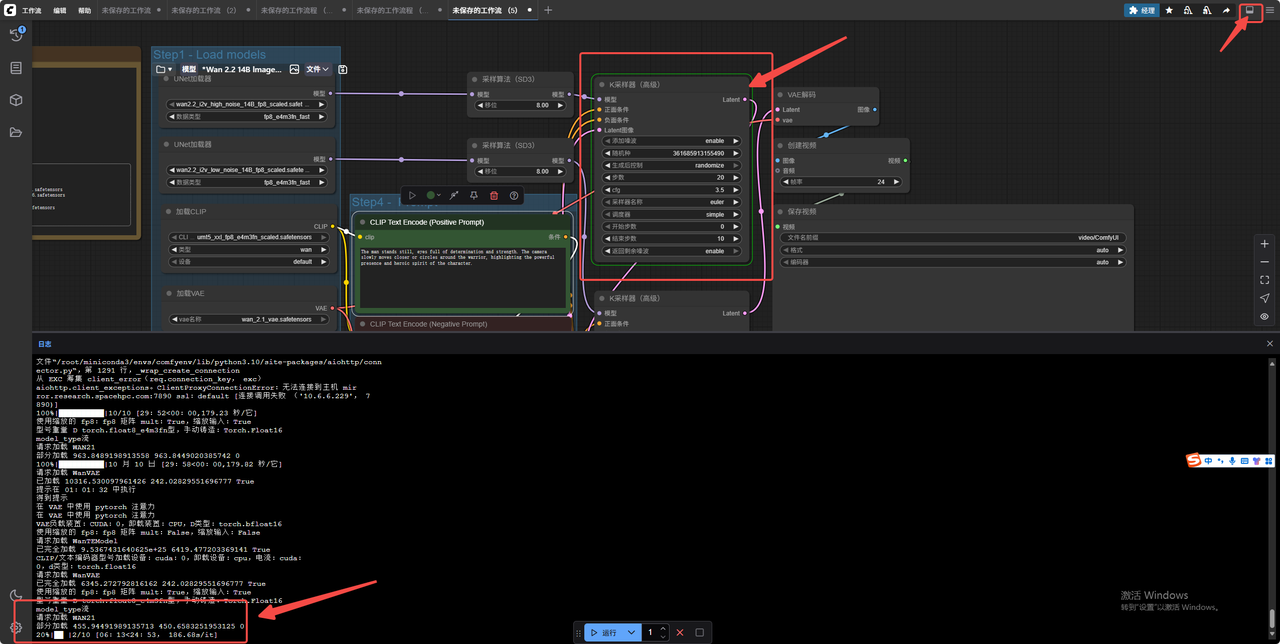
Task: Open the workflows folder sidebar icon
Action: [16, 132]
